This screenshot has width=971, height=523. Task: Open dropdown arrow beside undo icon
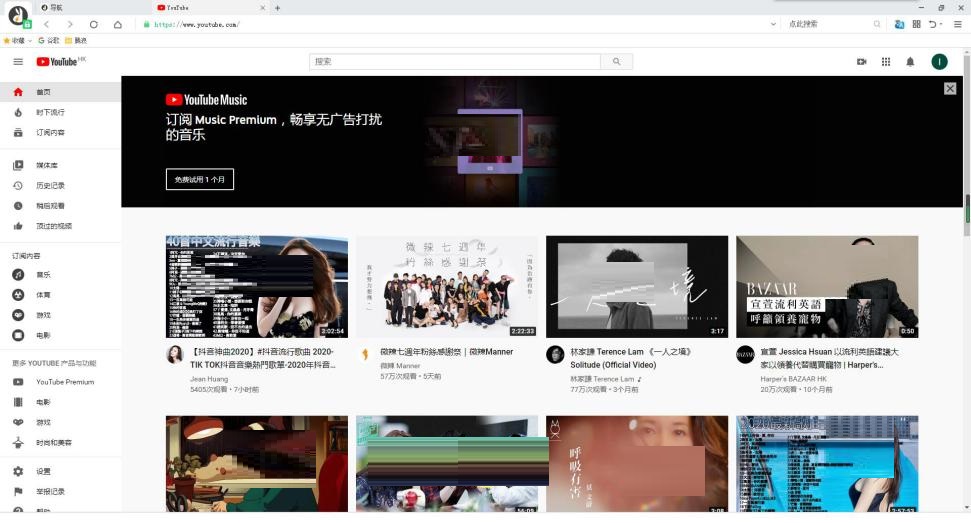coord(941,24)
